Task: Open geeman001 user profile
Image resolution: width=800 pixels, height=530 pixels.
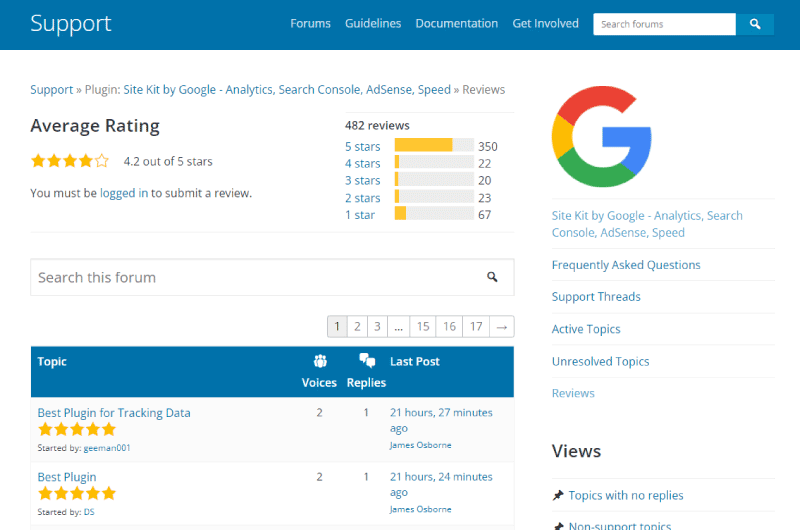Action: [x=107, y=448]
